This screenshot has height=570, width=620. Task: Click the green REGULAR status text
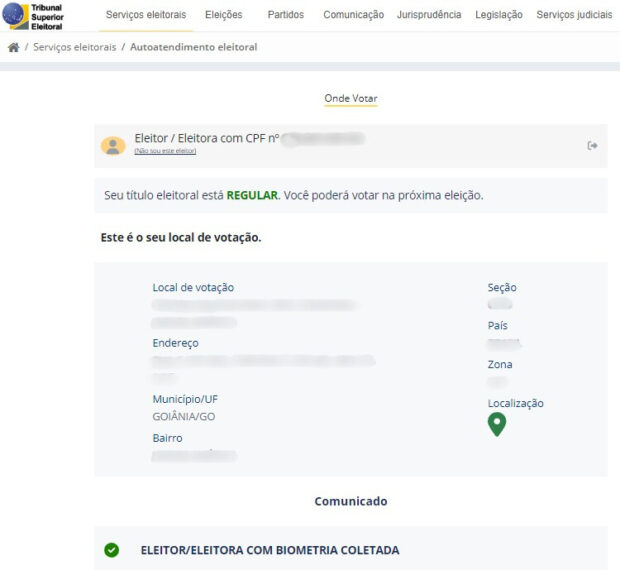[x=252, y=195]
